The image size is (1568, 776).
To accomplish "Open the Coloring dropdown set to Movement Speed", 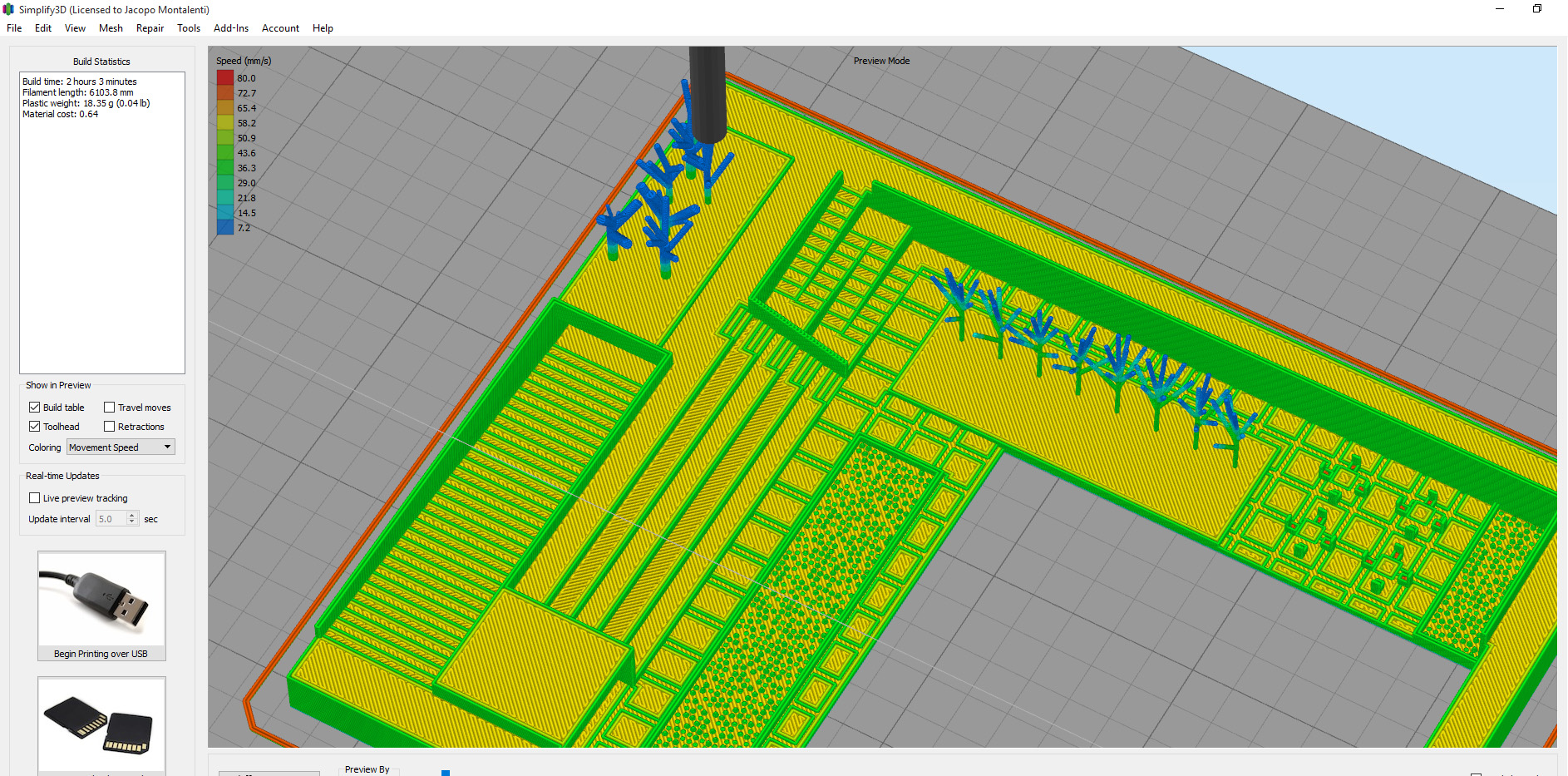I will coord(121,447).
